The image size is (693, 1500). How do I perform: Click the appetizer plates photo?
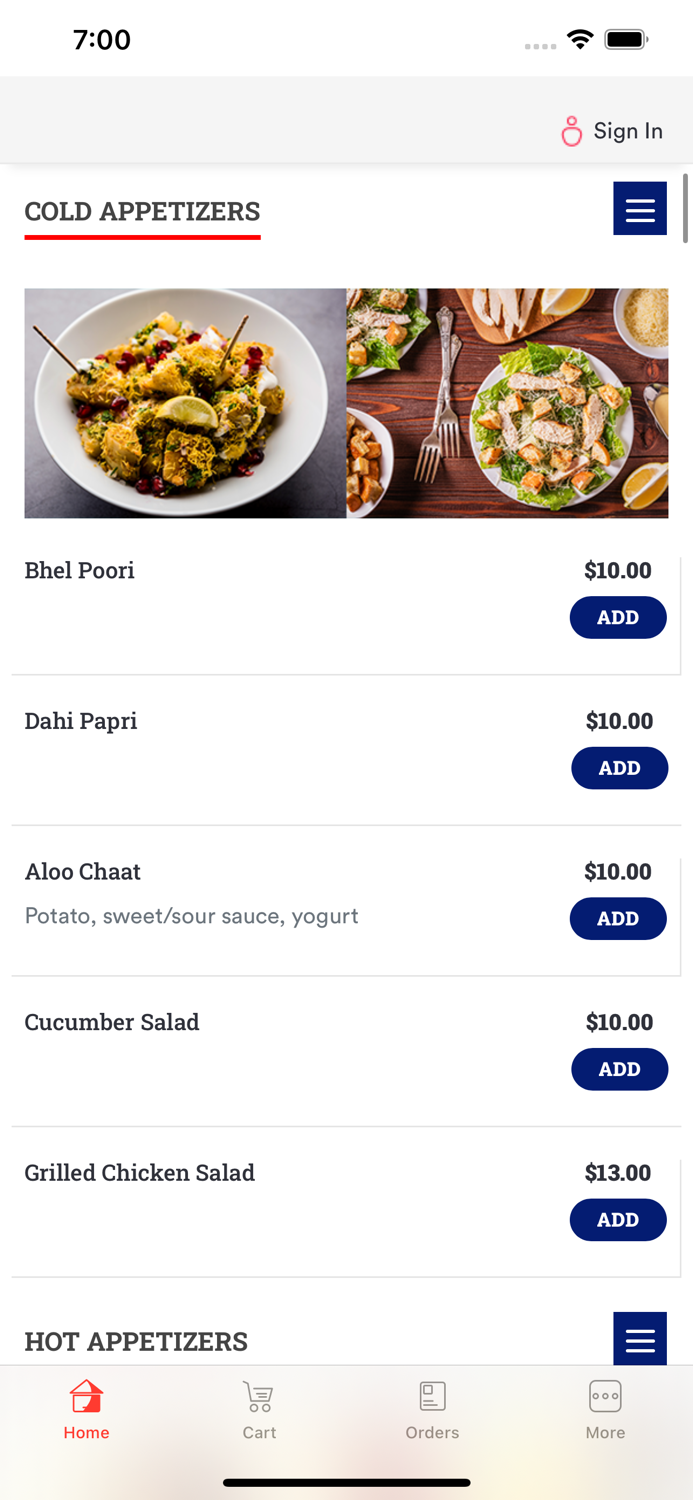click(x=346, y=403)
